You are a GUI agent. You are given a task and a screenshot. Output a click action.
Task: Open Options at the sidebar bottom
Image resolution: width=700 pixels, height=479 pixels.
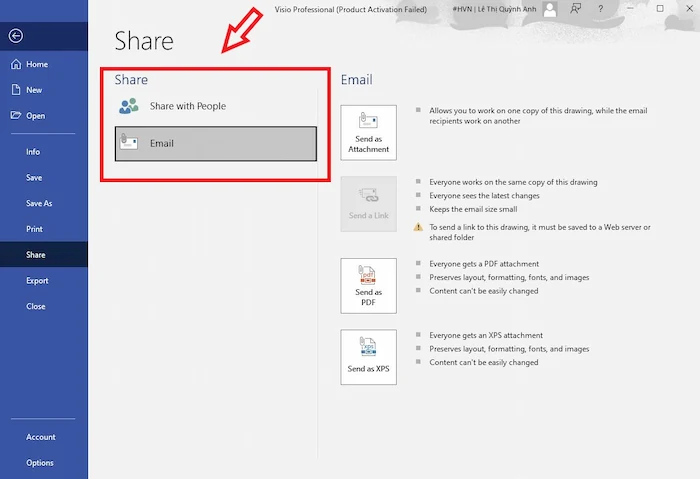click(44, 463)
